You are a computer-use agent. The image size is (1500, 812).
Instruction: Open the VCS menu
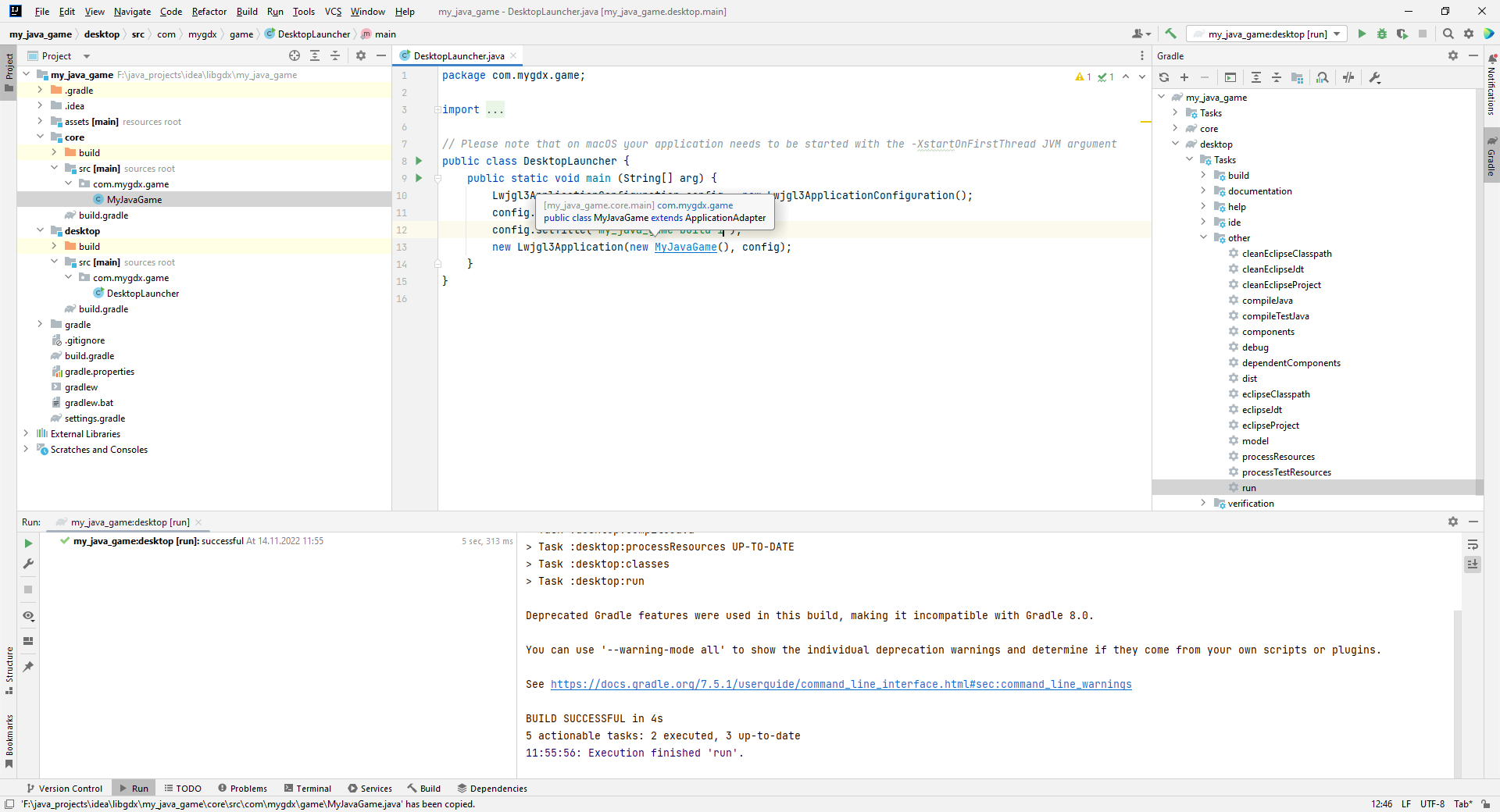334,11
